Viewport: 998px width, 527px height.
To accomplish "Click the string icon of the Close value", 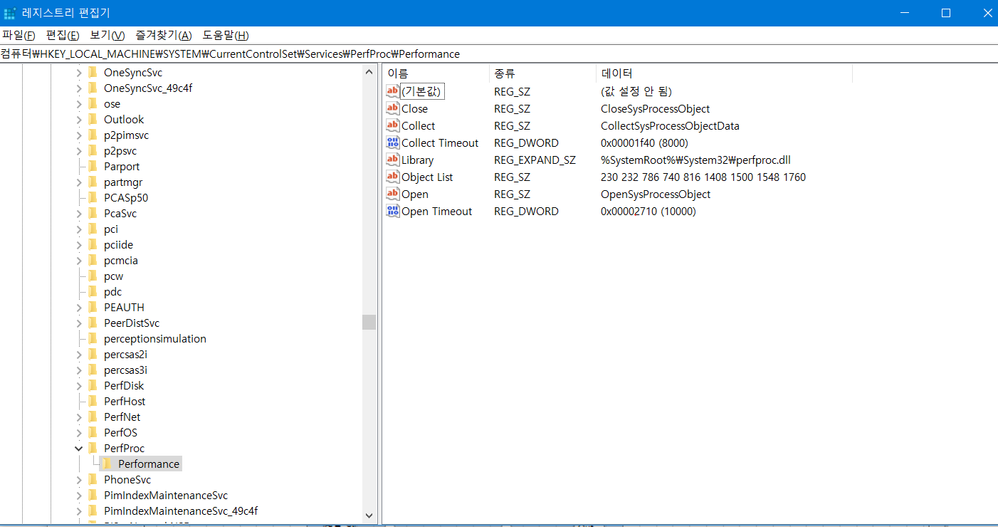I will pos(393,108).
